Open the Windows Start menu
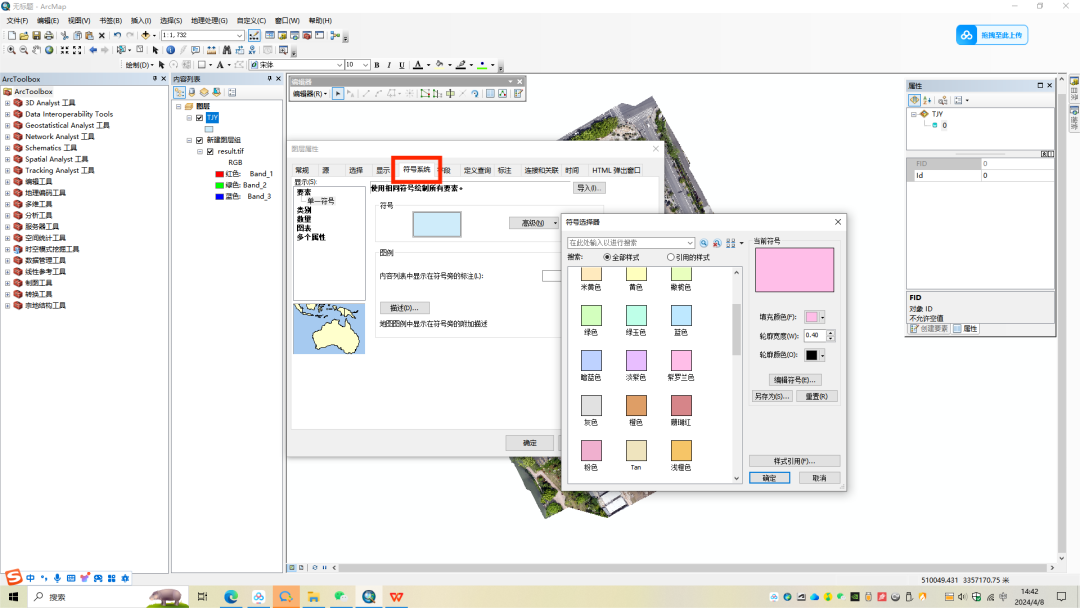This screenshot has height=608, width=1080. pyautogui.click(x=13, y=597)
